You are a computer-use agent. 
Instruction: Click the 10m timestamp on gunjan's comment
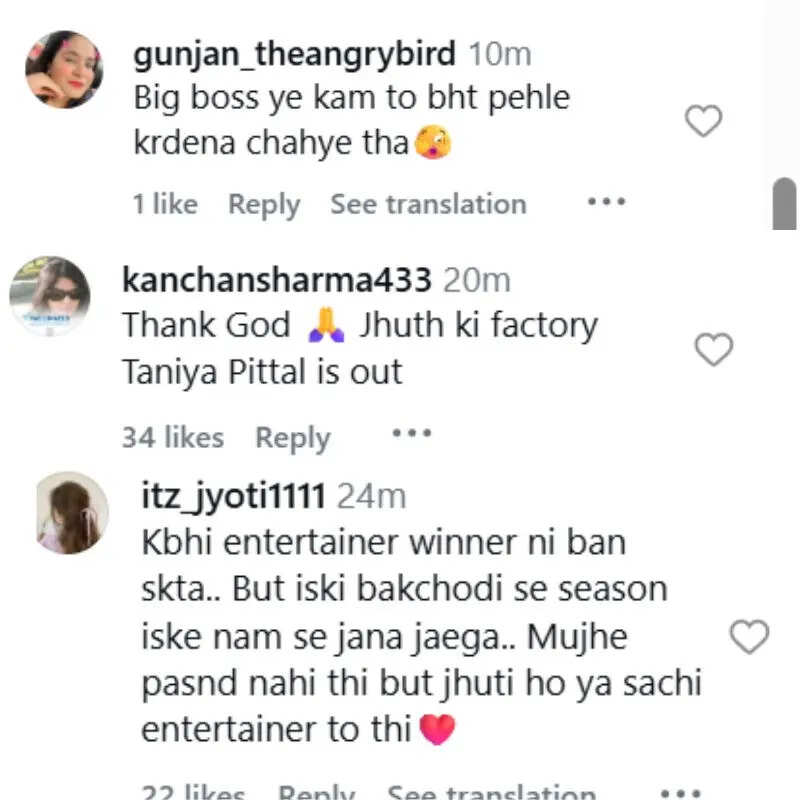500,53
